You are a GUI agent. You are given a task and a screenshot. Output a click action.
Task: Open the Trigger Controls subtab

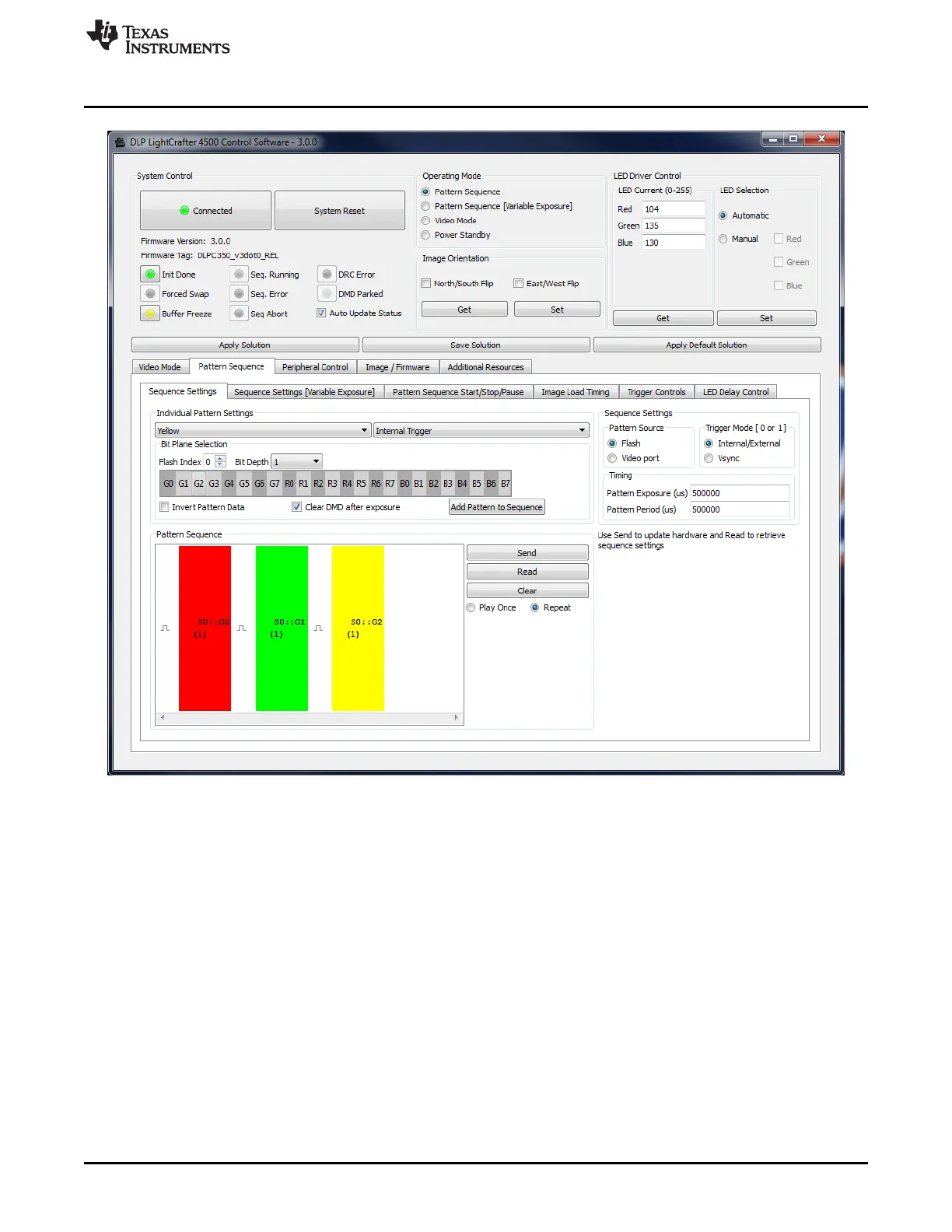pos(656,392)
